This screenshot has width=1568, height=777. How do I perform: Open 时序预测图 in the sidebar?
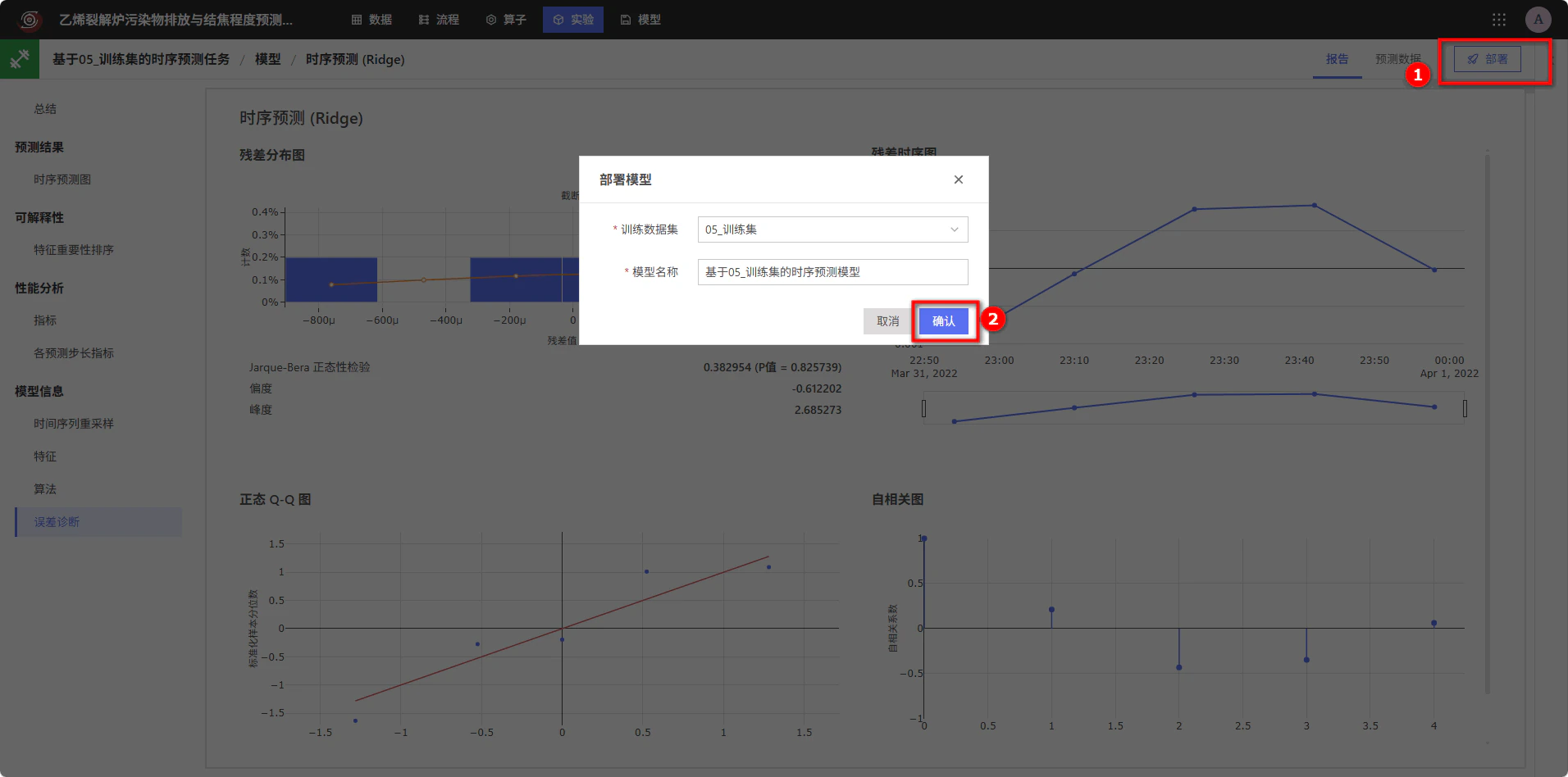click(62, 179)
